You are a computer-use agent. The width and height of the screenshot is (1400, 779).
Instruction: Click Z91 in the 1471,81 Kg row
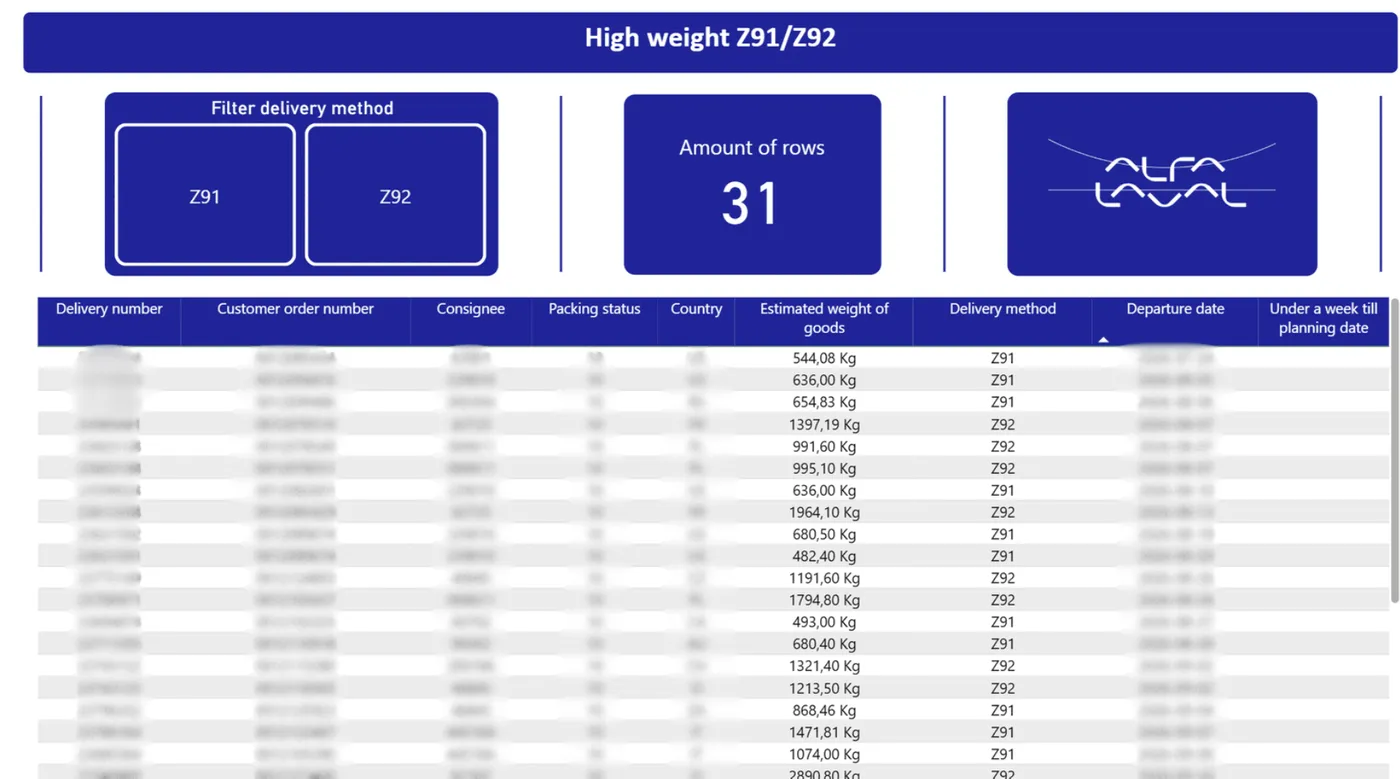click(1002, 732)
